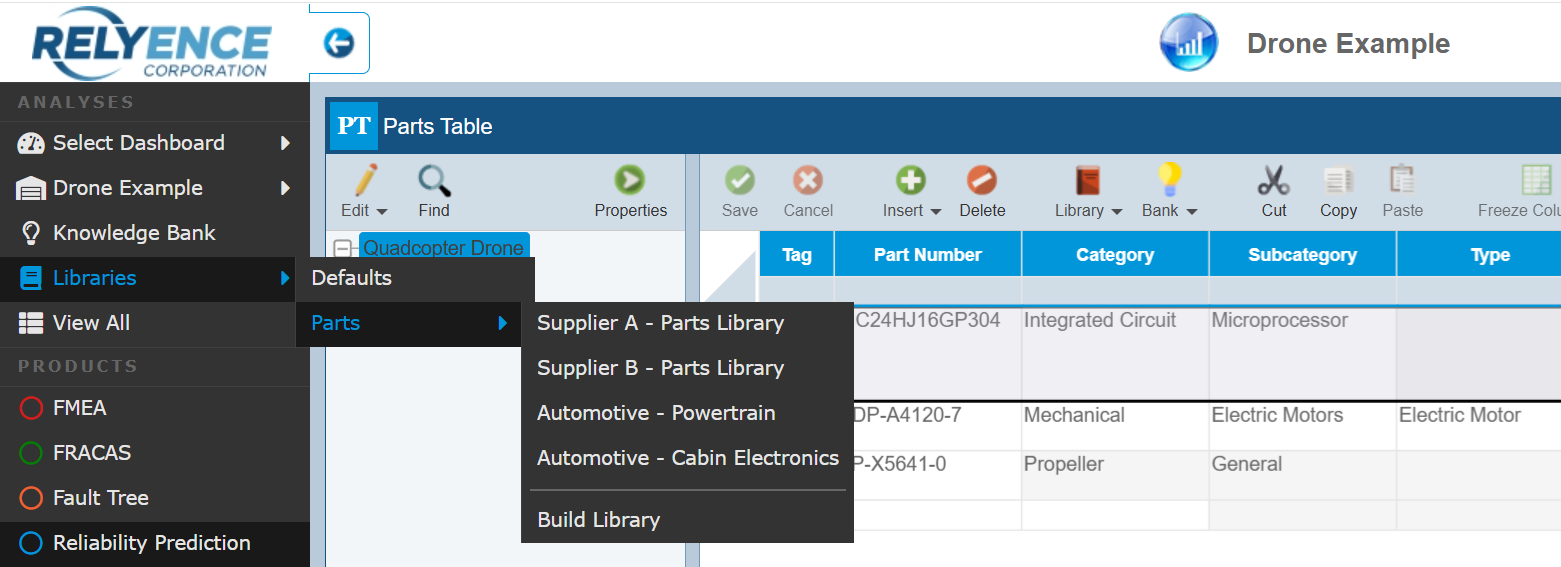
Task: Click the Copy icon
Action: click(x=1338, y=181)
